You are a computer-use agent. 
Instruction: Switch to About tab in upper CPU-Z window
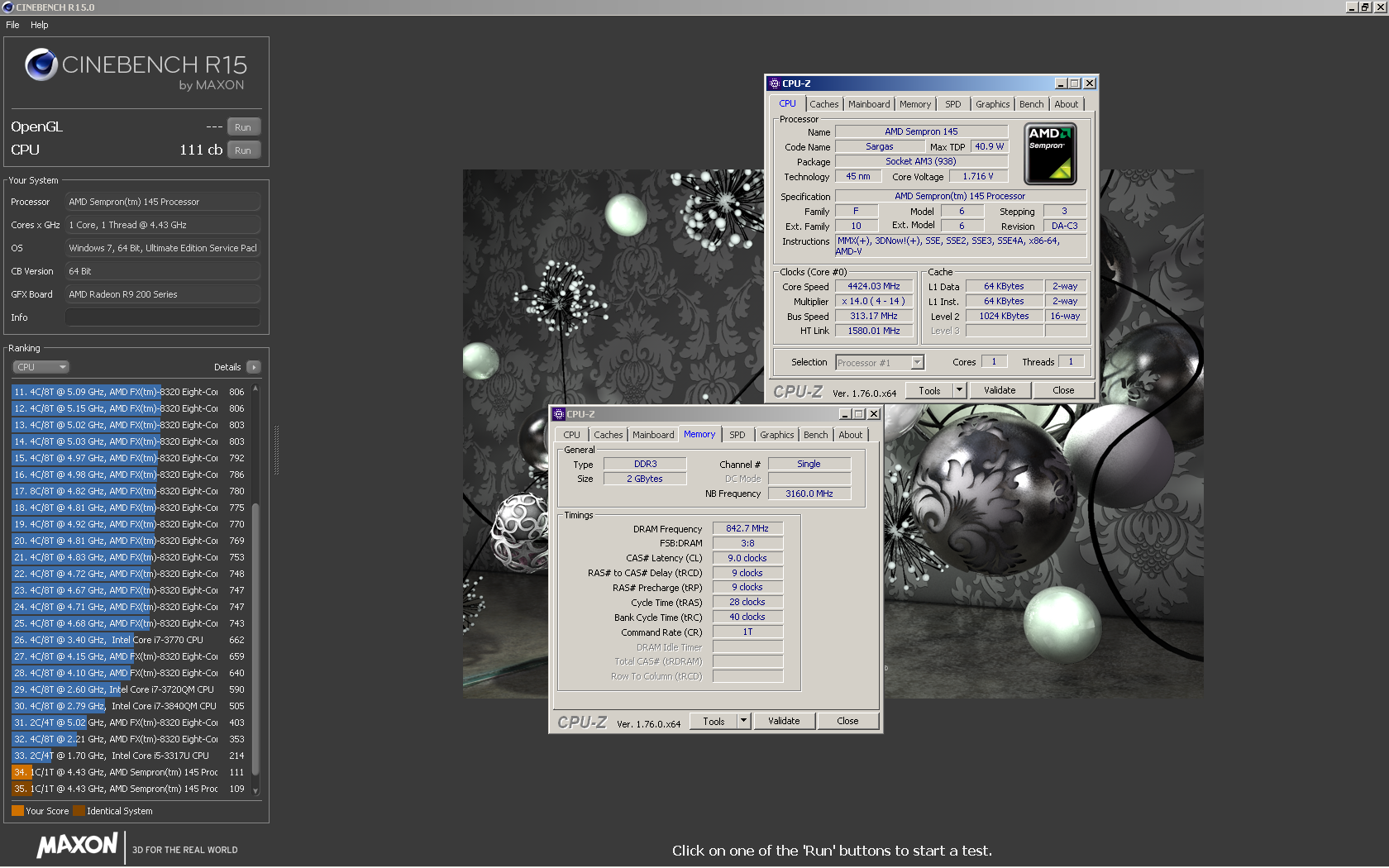[x=1067, y=104]
